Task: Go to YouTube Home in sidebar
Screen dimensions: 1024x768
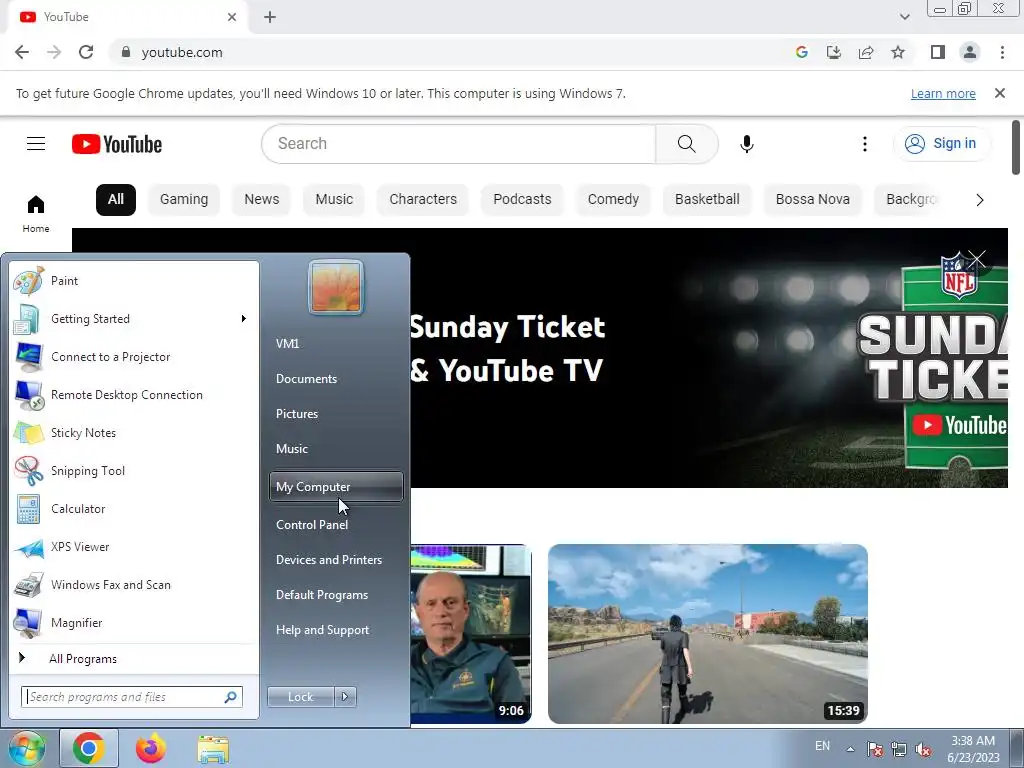Action: (x=36, y=214)
